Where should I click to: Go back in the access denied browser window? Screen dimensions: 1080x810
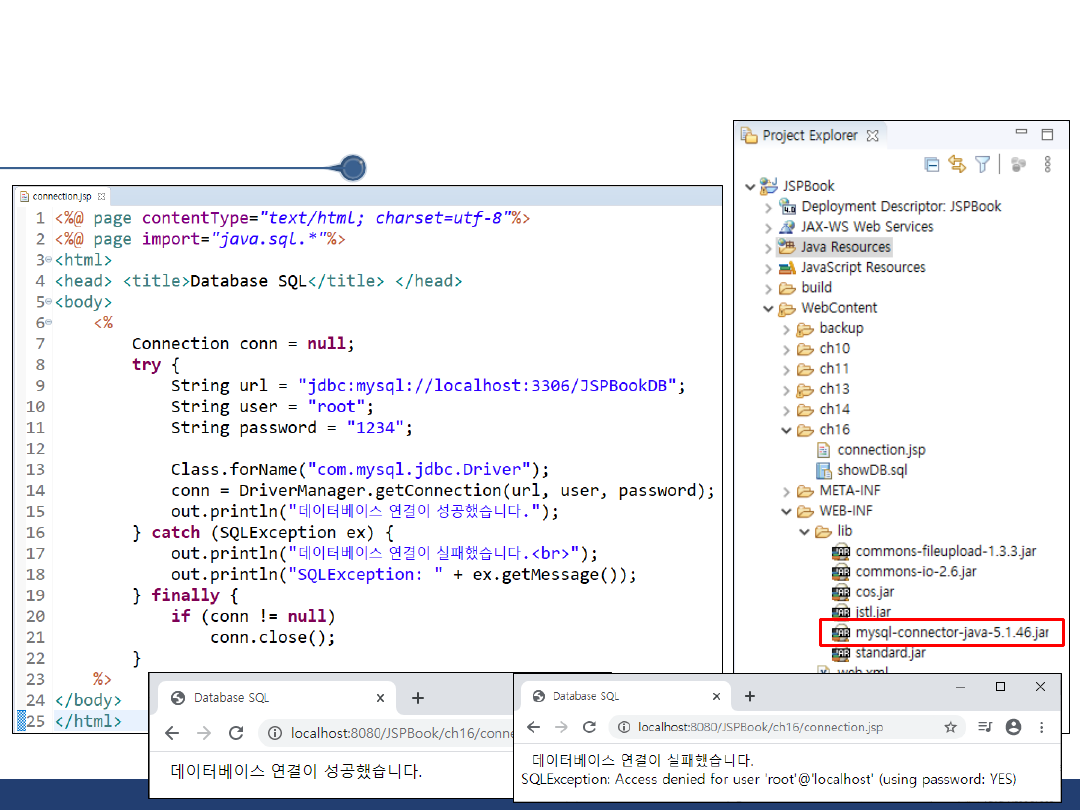[x=534, y=728]
